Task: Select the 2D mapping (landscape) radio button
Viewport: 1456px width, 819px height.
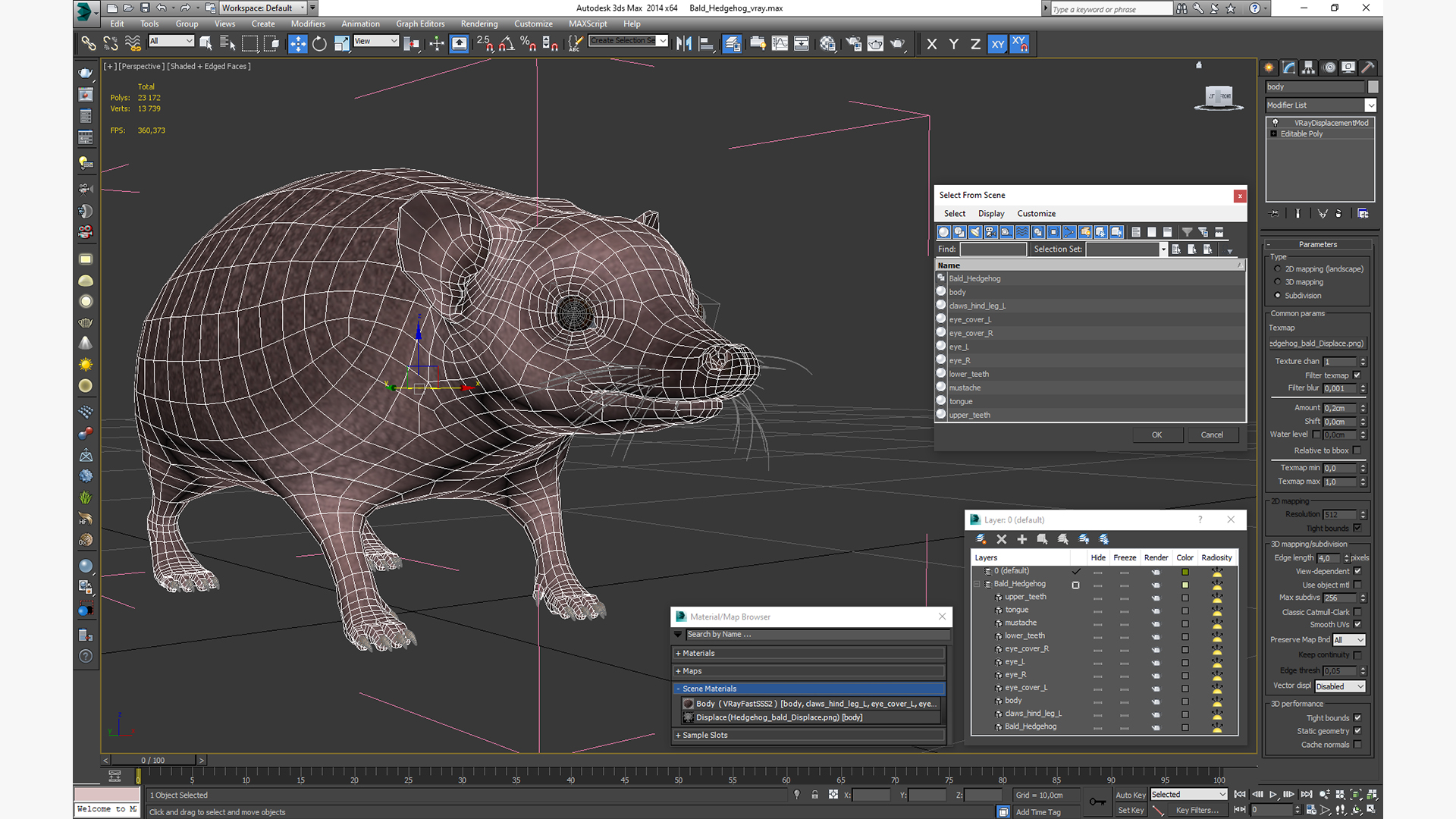Action: (x=1278, y=269)
